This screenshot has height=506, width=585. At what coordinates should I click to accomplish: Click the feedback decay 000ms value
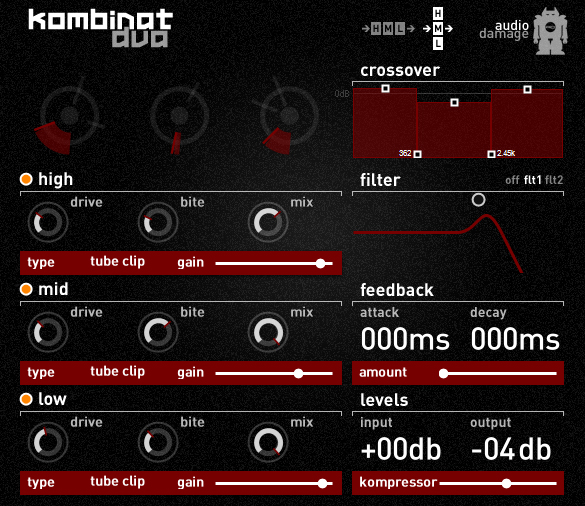(515, 339)
